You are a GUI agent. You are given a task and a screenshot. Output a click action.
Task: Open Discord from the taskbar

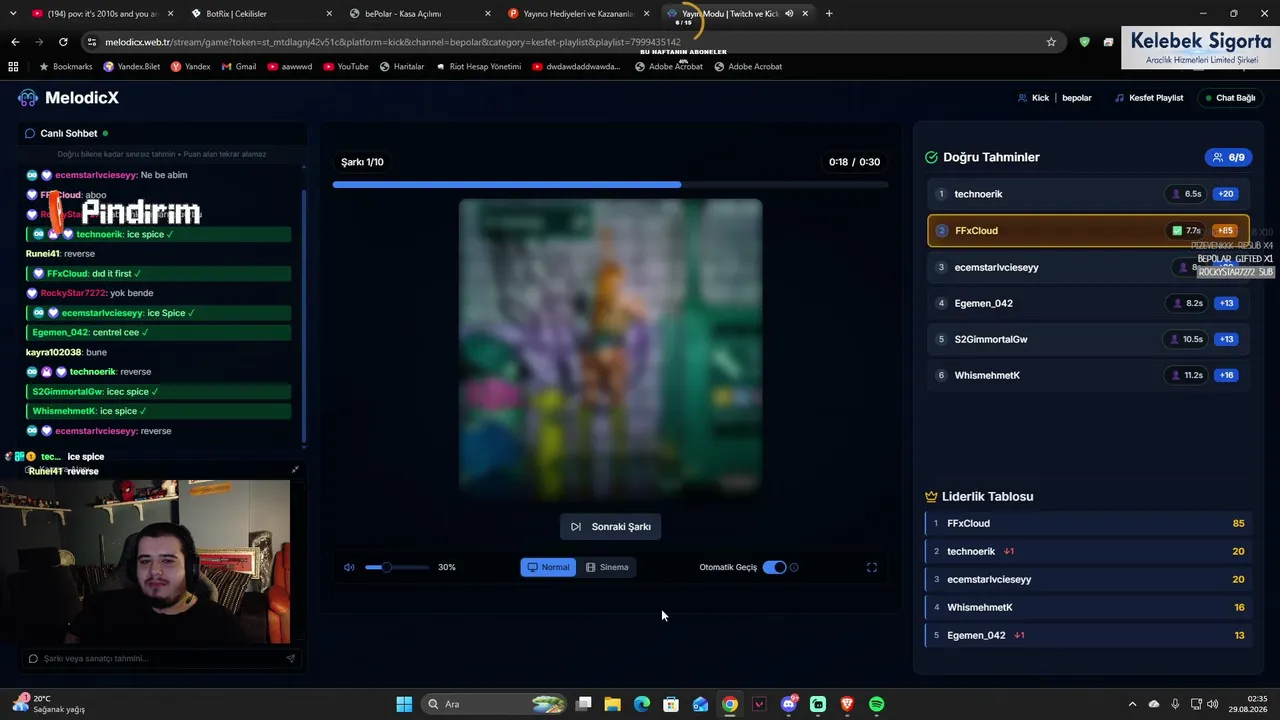(x=789, y=704)
